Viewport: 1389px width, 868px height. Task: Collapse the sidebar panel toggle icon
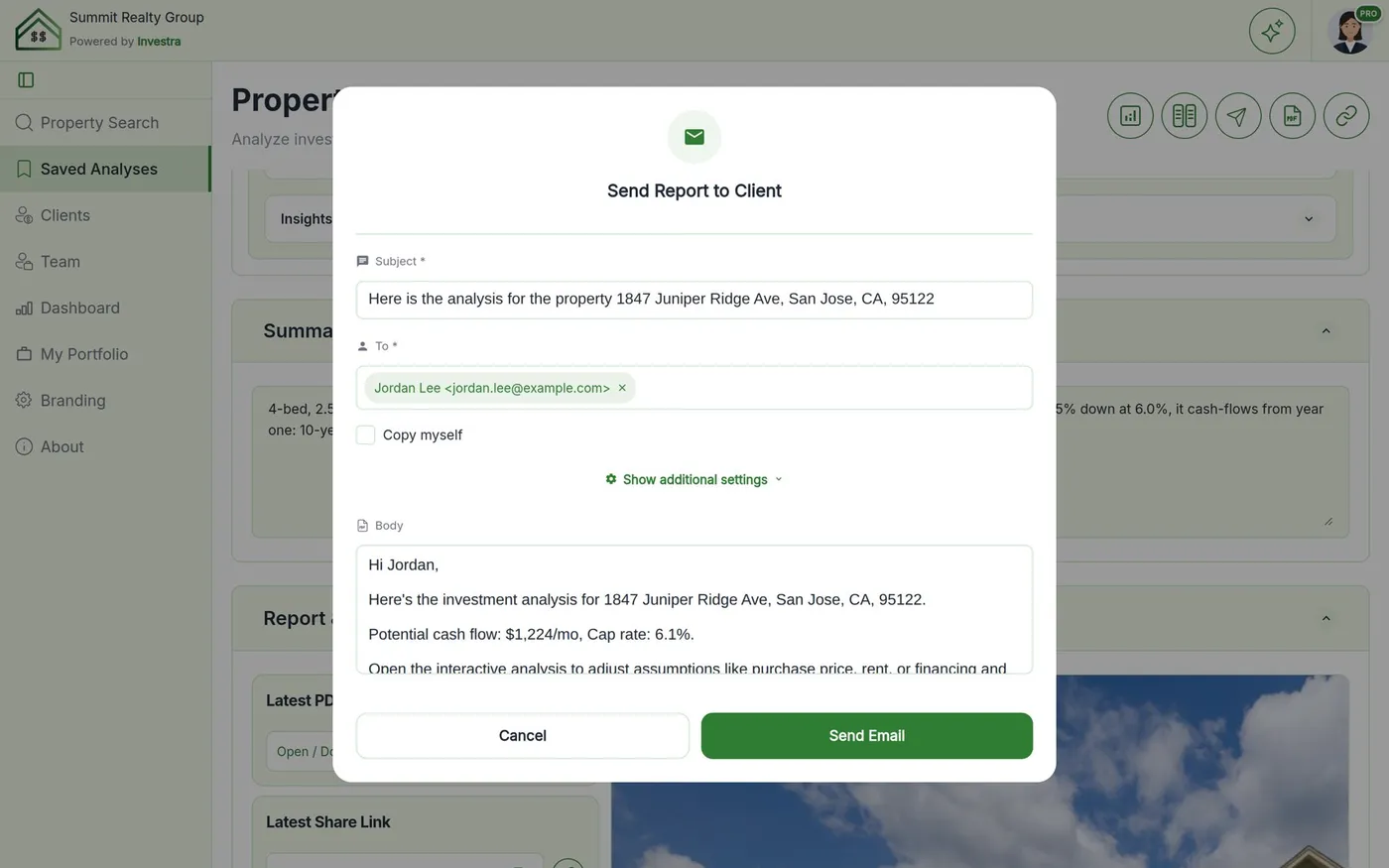point(26,79)
